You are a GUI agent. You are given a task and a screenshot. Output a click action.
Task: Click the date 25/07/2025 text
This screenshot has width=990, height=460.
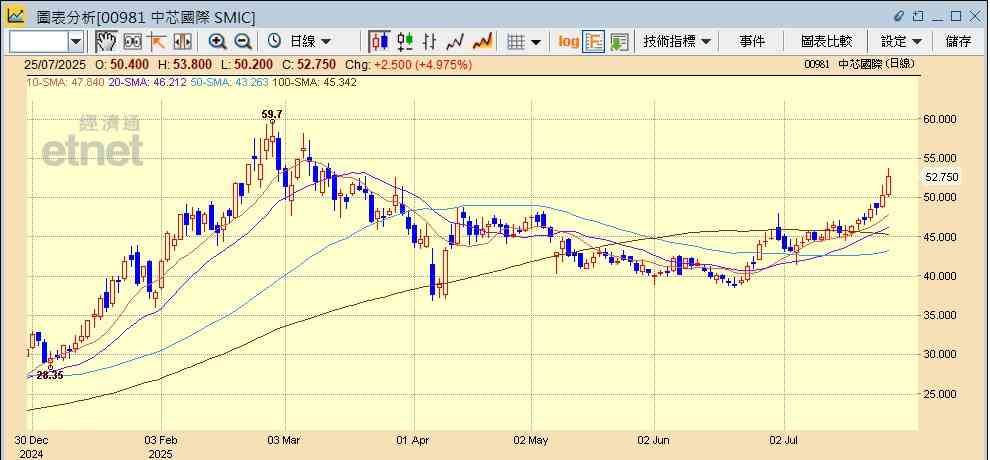[55, 64]
